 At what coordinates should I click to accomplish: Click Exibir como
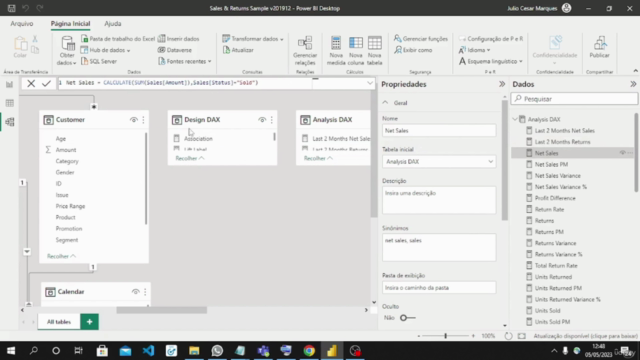click(x=413, y=50)
